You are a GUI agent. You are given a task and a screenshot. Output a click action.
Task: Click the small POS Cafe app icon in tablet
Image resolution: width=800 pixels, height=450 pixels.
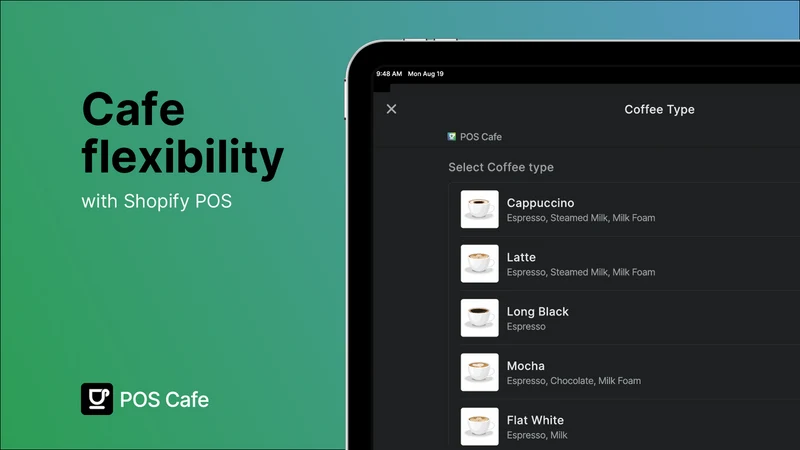coord(452,137)
